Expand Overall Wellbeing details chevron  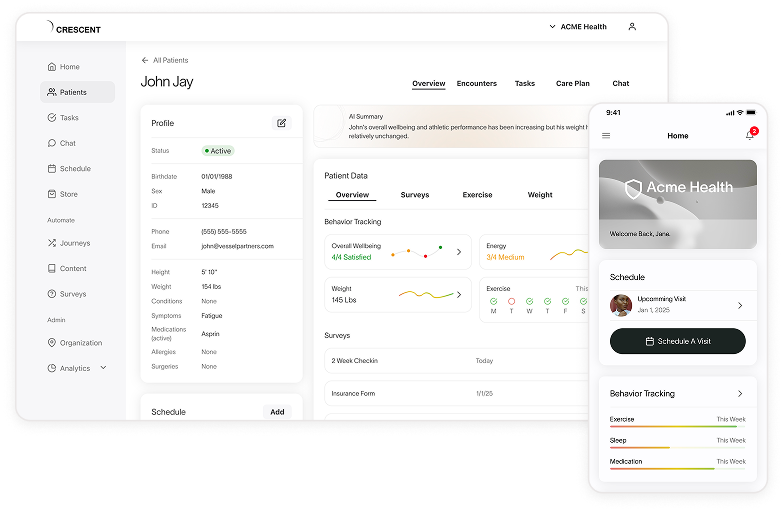click(459, 252)
